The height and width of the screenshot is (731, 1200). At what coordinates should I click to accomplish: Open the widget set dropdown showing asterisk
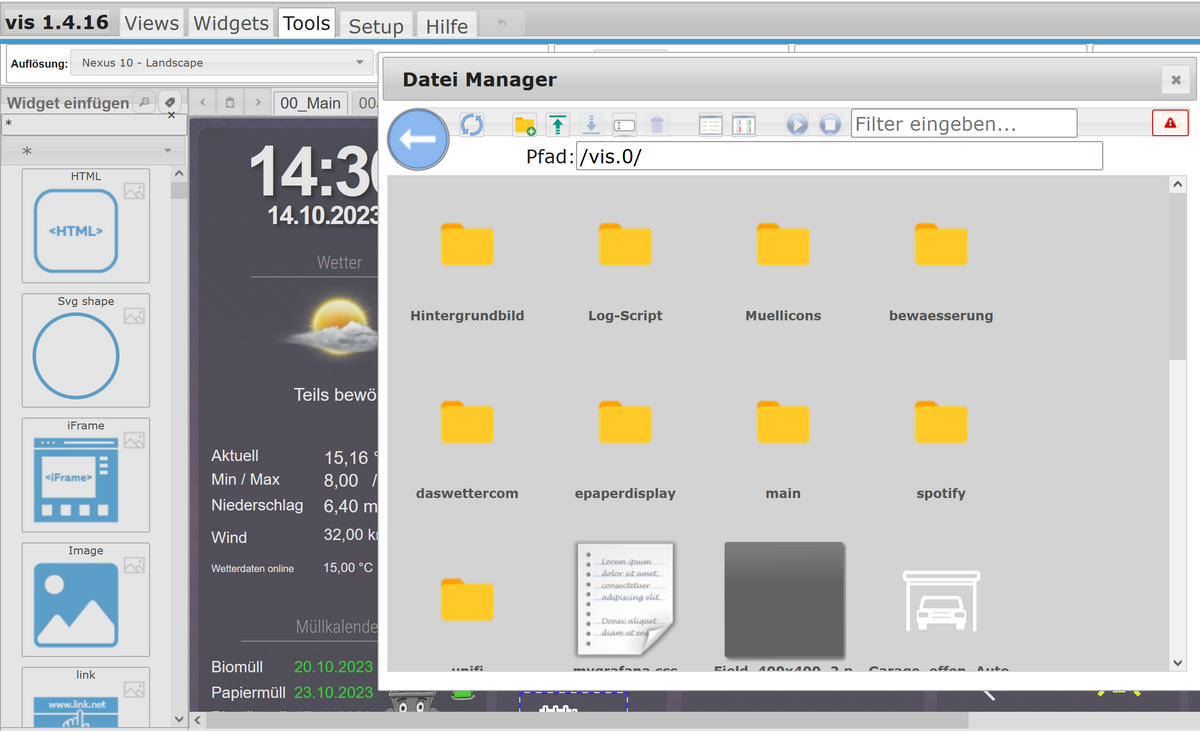[94, 151]
